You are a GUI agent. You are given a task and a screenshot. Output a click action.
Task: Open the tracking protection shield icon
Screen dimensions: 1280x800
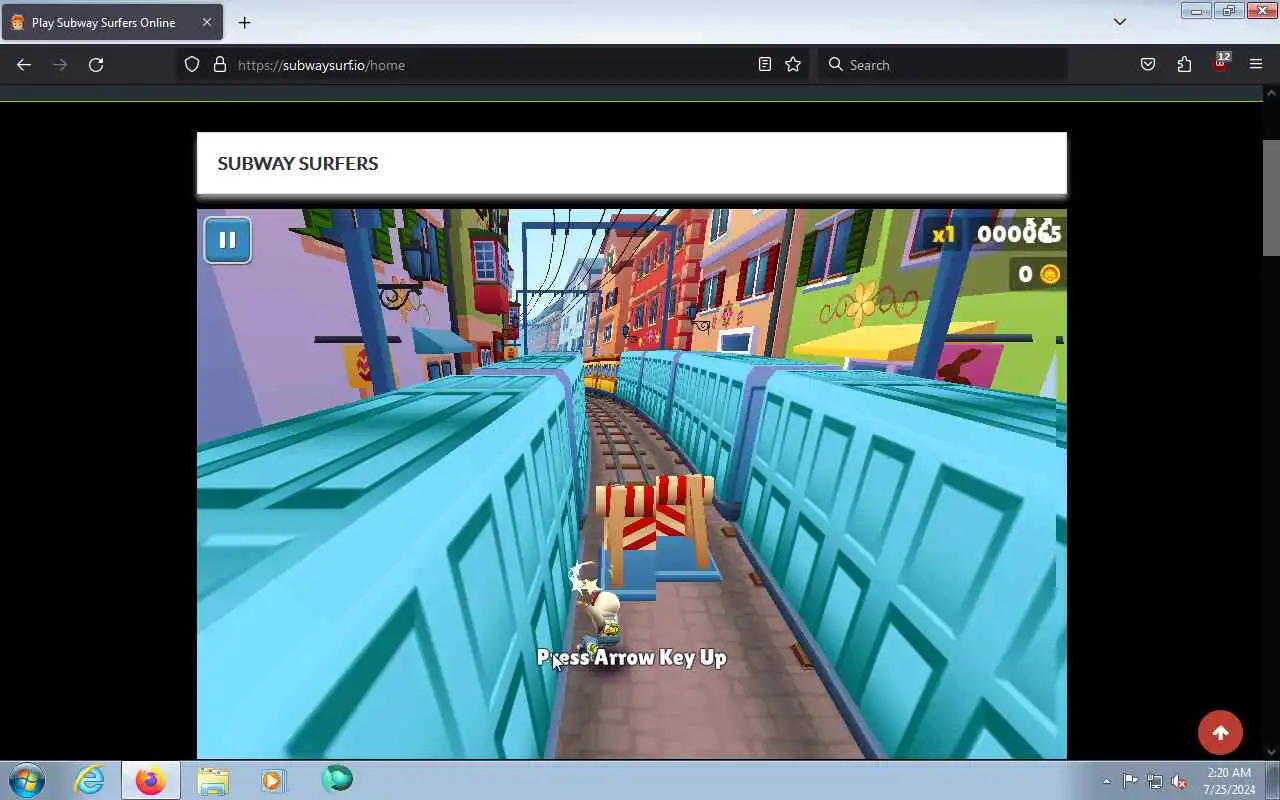[x=192, y=64]
